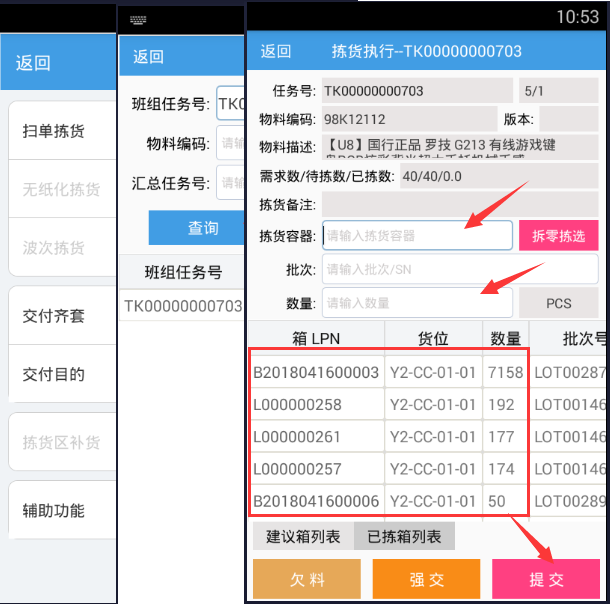The height and width of the screenshot is (604, 610).
Task: Click the 班组任务号 input field
Action: click(230, 104)
